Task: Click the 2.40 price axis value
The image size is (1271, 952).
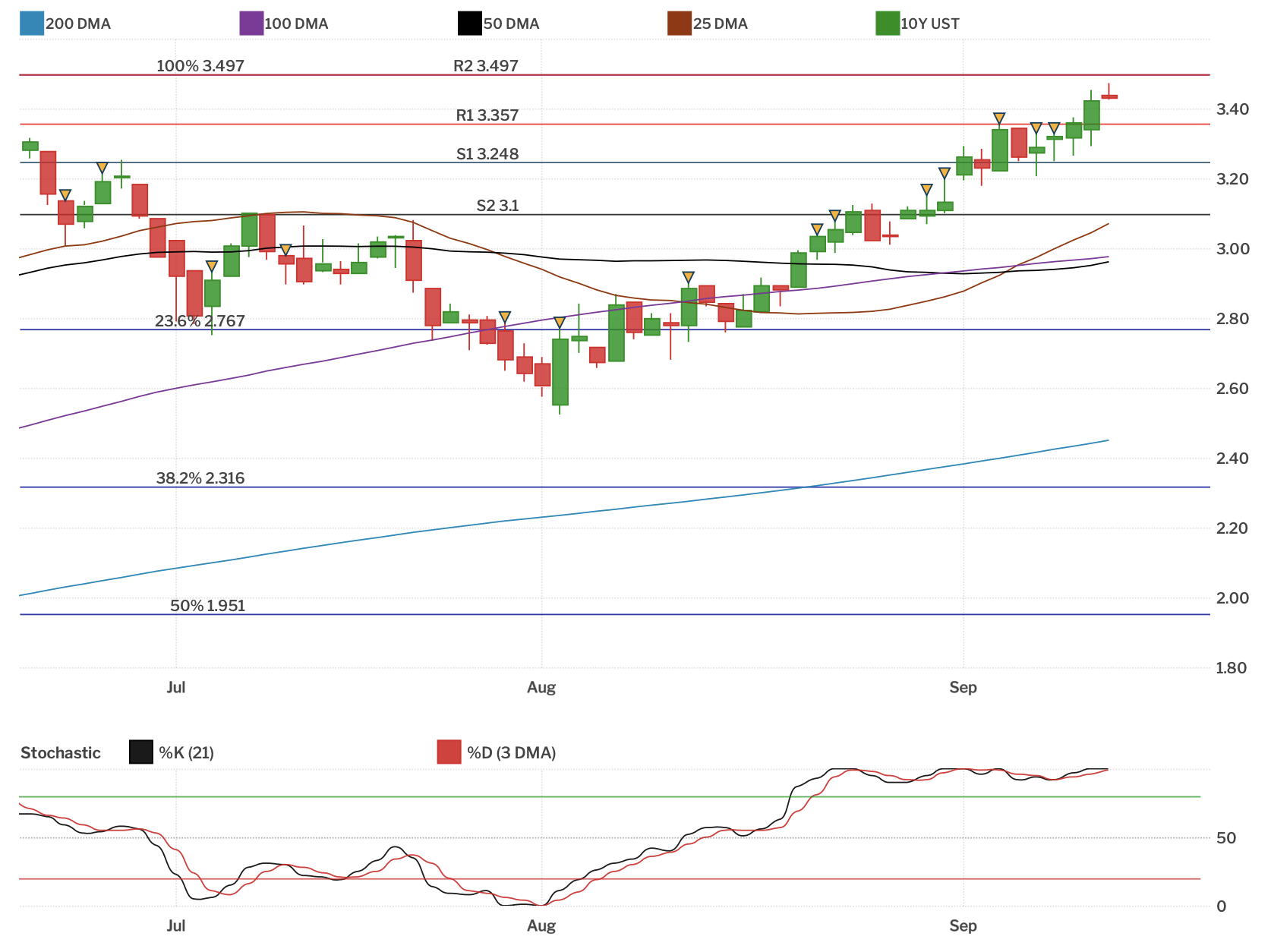Action: [x=1232, y=459]
